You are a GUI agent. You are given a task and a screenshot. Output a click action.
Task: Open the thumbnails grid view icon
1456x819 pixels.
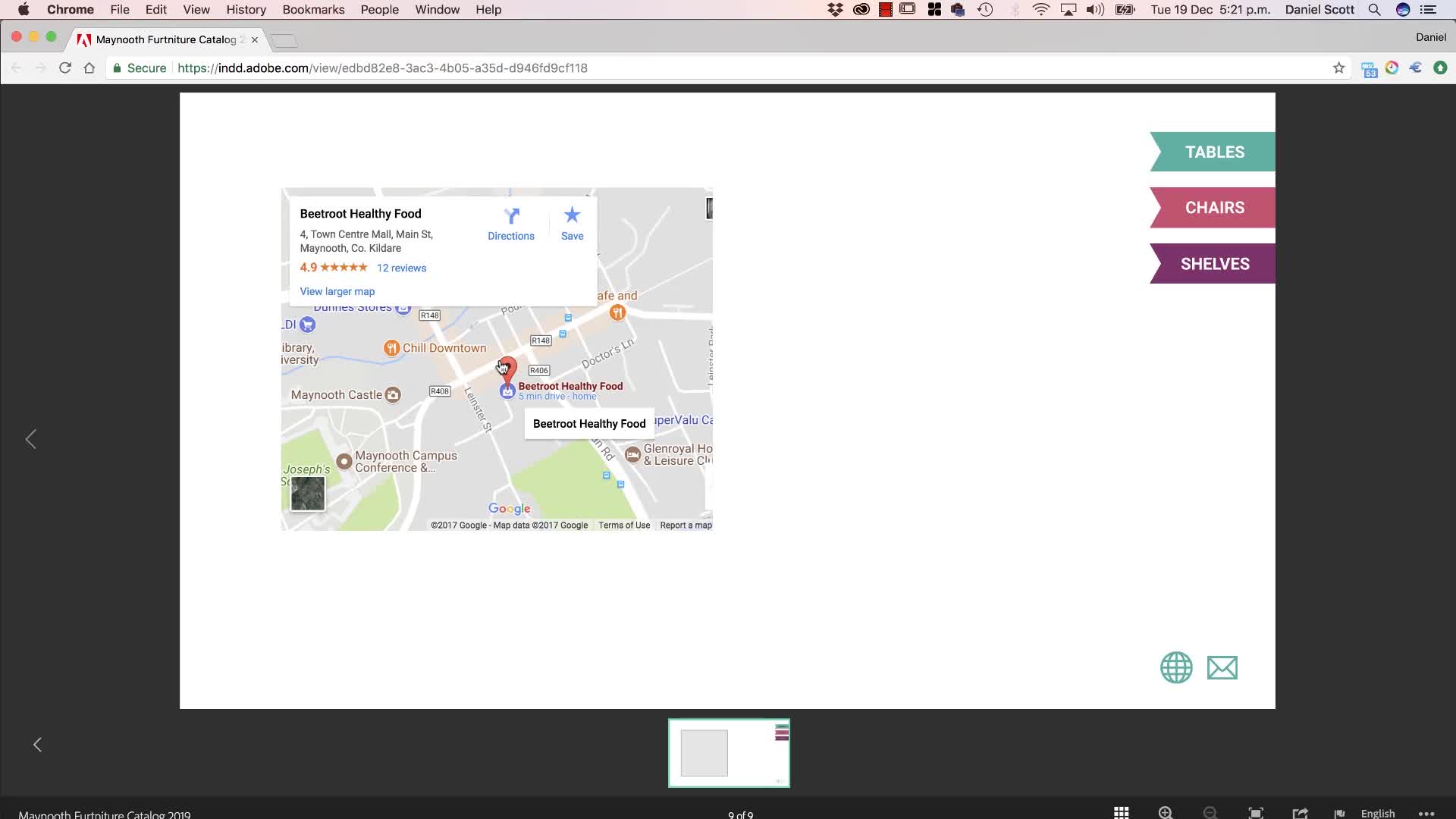click(x=1121, y=812)
